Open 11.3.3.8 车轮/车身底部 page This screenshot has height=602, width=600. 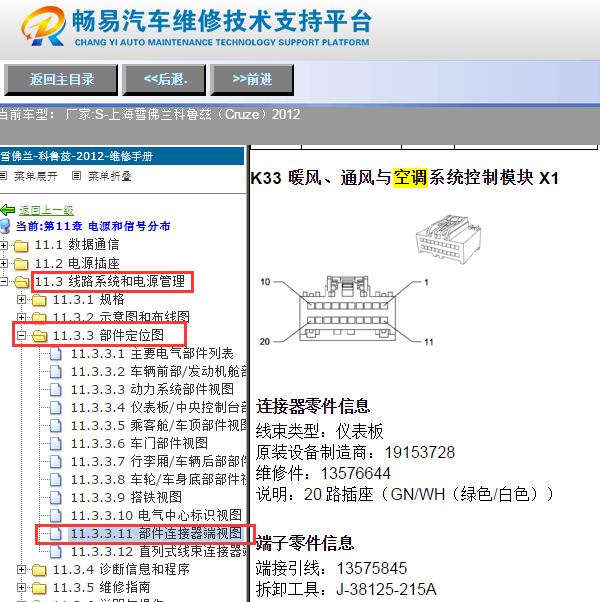coord(159,479)
